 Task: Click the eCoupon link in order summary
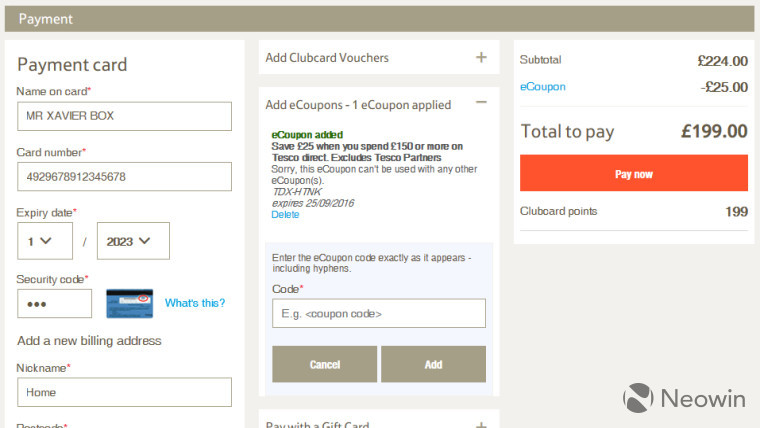coord(542,87)
